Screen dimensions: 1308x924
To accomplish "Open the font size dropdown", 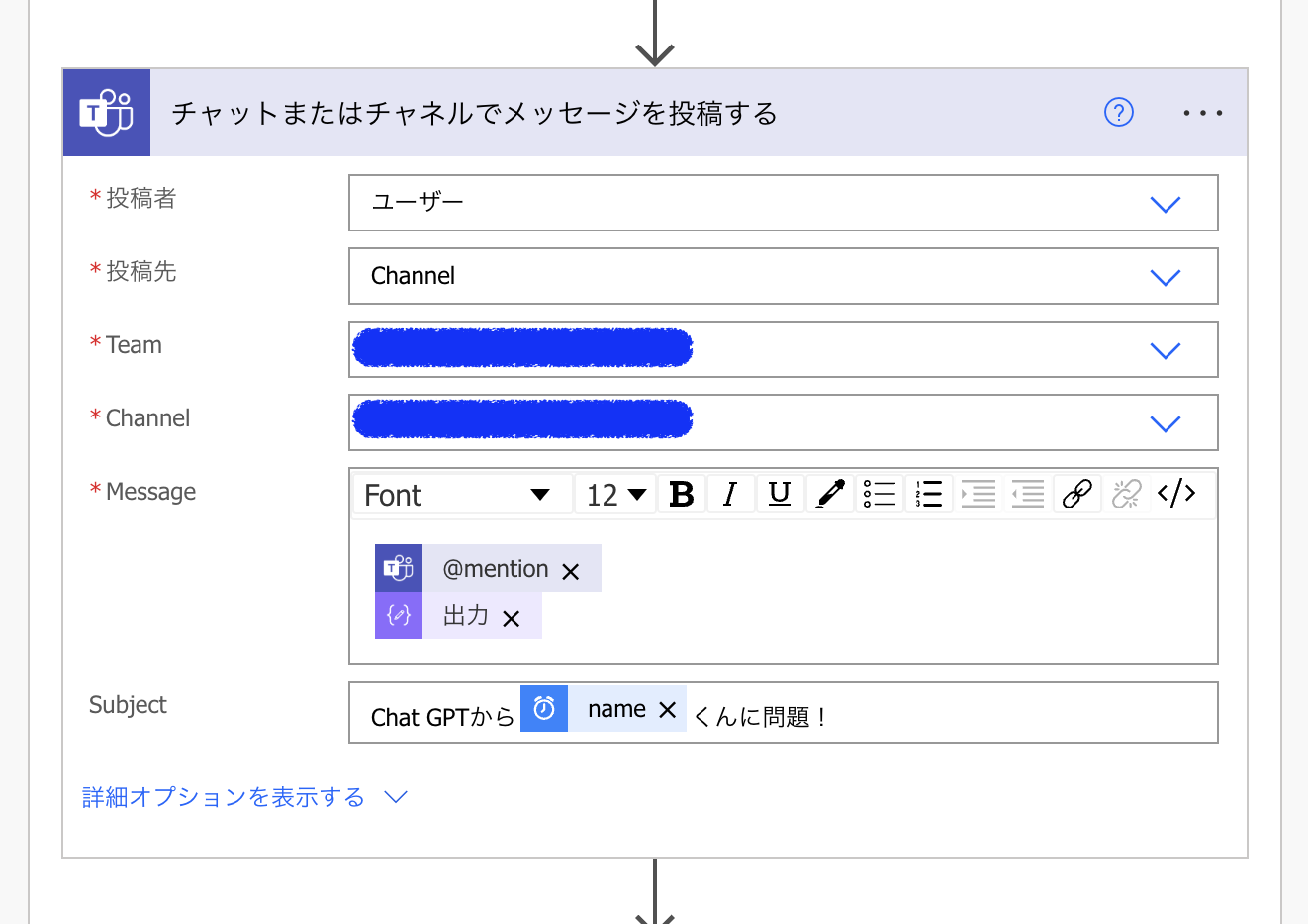I will pyautogui.click(x=614, y=493).
